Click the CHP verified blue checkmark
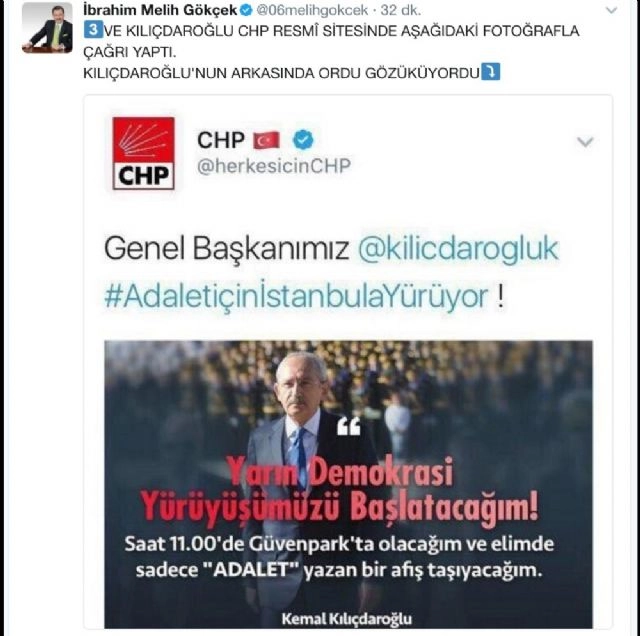640x636 pixels. 303,140
